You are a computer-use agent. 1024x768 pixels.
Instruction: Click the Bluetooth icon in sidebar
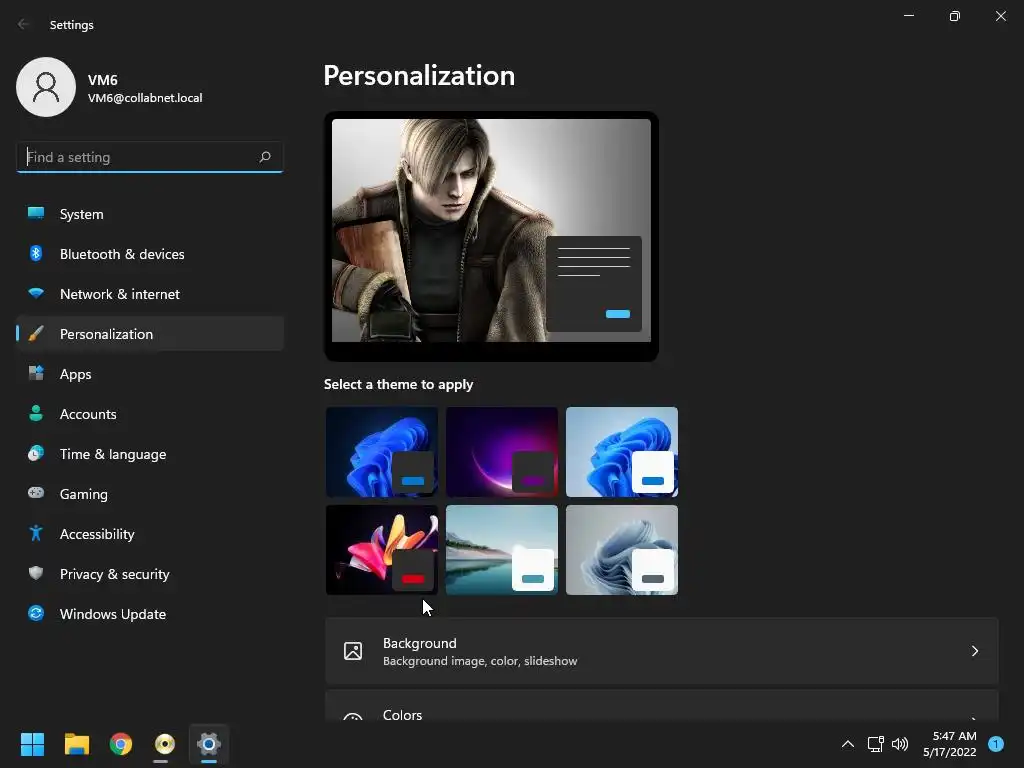pos(36,253)
